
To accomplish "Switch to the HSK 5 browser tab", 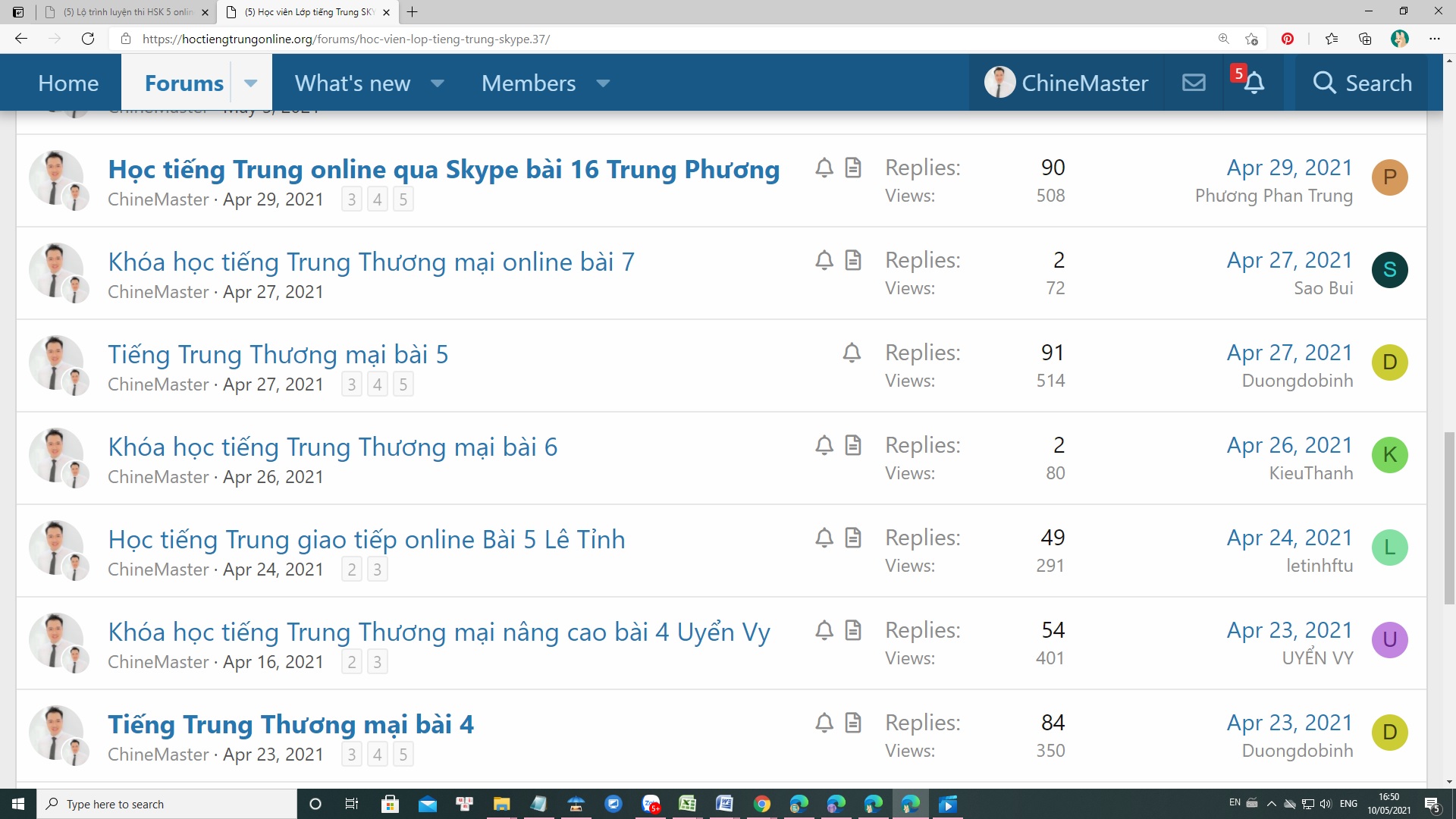I will [x=125, y=12].
